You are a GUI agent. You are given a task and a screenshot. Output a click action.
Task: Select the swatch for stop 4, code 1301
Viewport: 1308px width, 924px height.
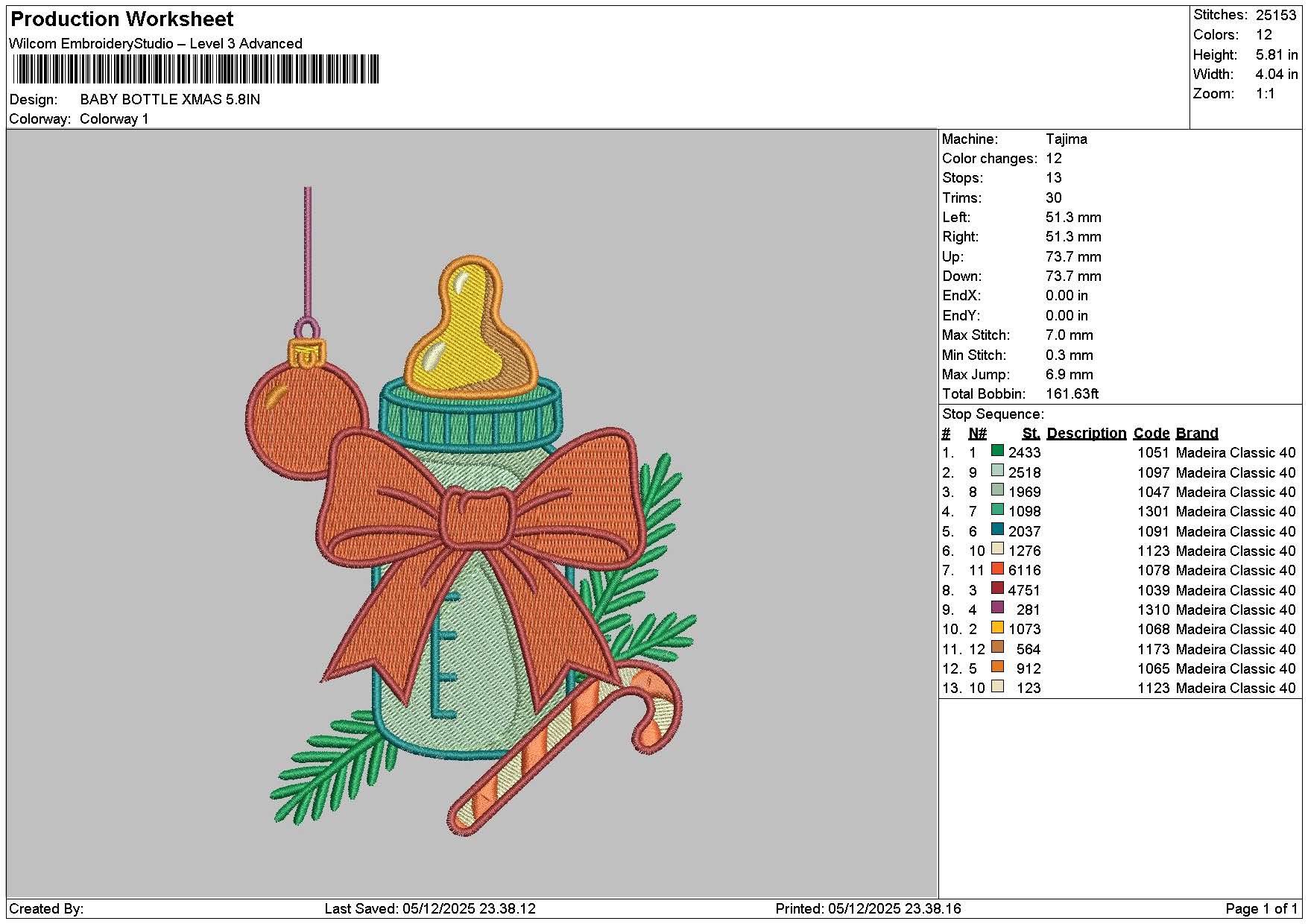pos(997,510)
